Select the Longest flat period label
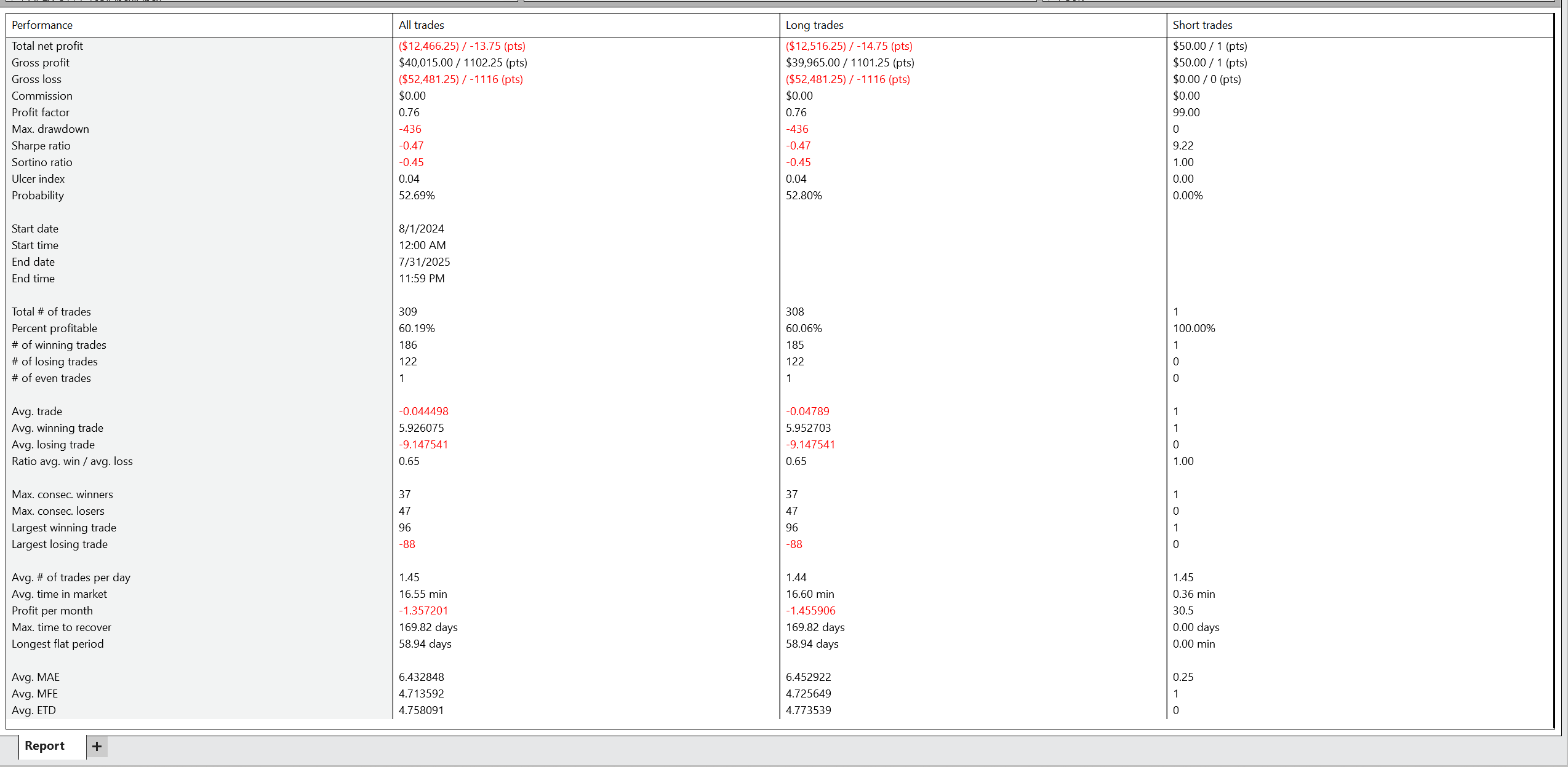Image resolution: width=1568 pixels, height=767 pixels. (57, 644)
